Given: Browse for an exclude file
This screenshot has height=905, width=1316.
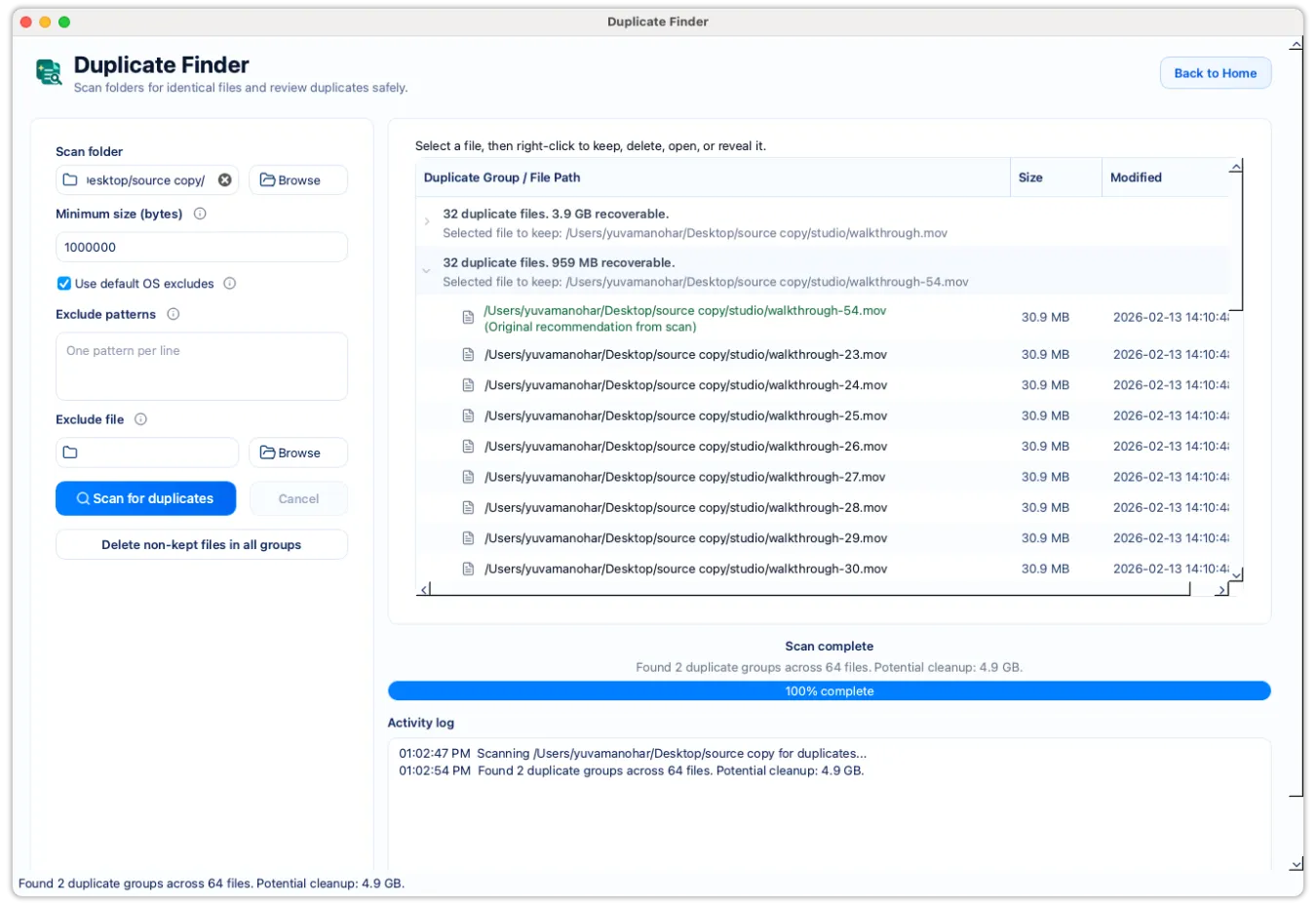Looking at the screenshot, I should point(298,452).
